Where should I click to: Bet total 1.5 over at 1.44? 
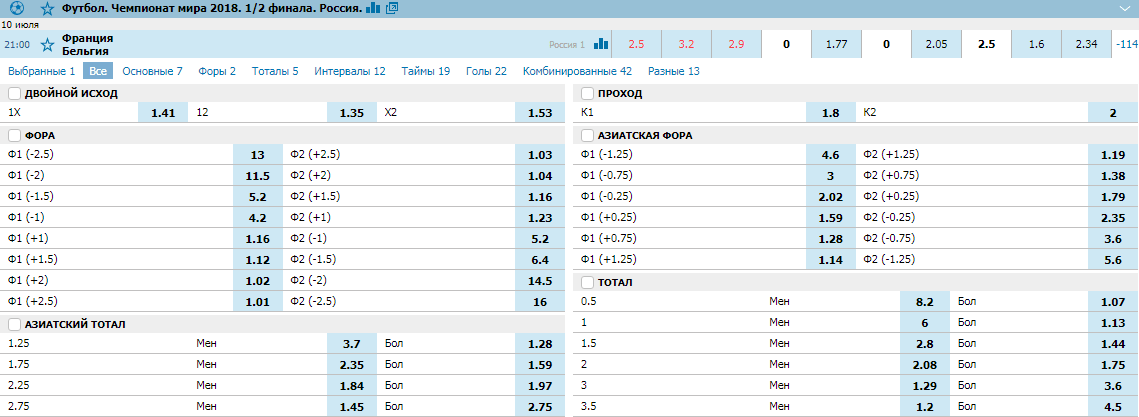pos(1114,344)
